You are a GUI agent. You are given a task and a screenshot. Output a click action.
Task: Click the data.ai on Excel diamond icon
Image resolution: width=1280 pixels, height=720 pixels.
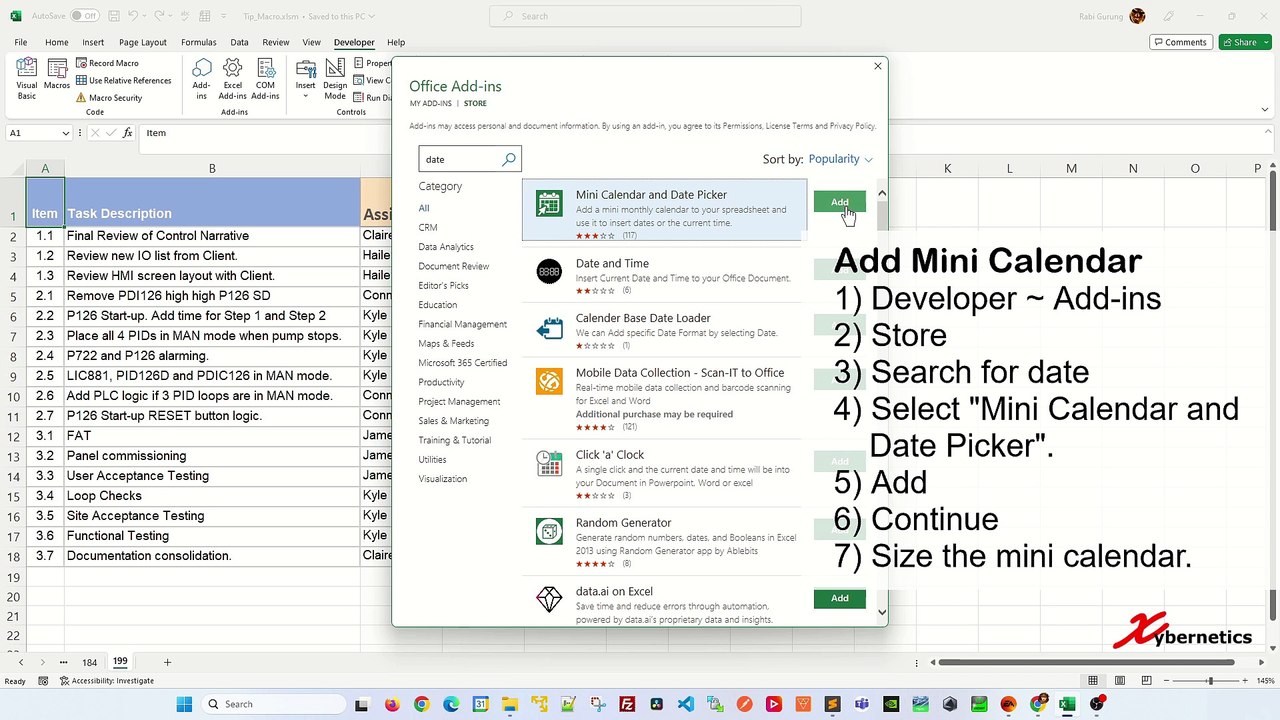click(x=549, y=599)
